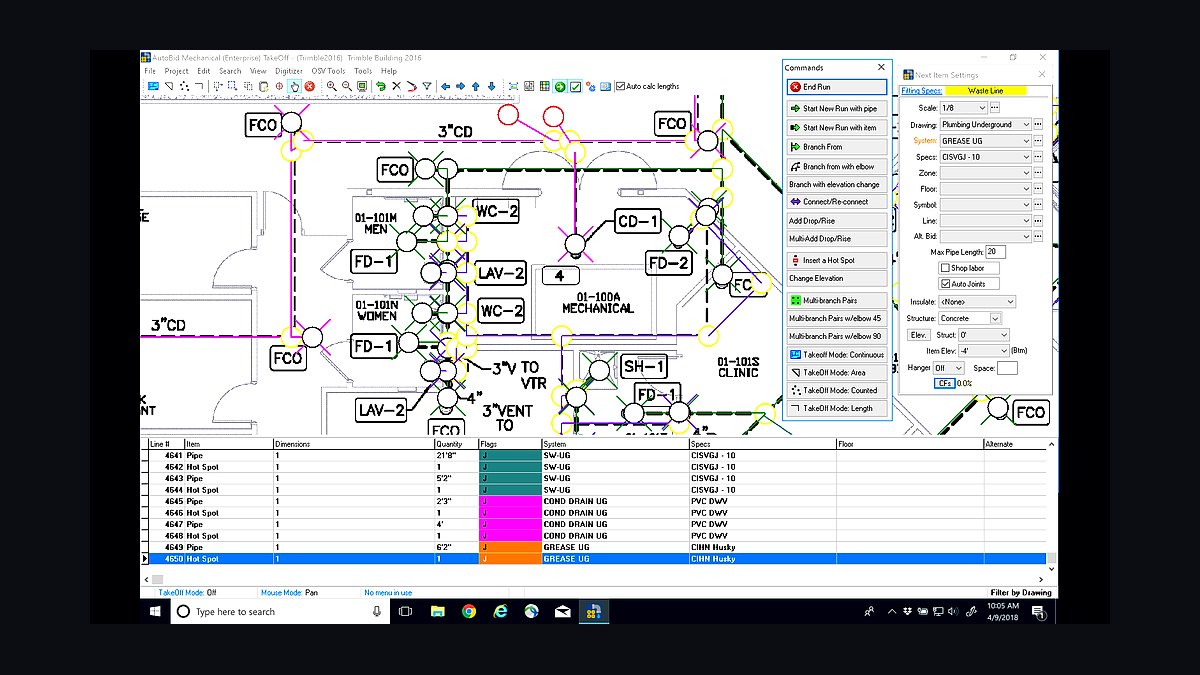Screen dimensions: 1200x675
Task: Click the blue down arrow toolbar icon
Action: coord(492,86)
